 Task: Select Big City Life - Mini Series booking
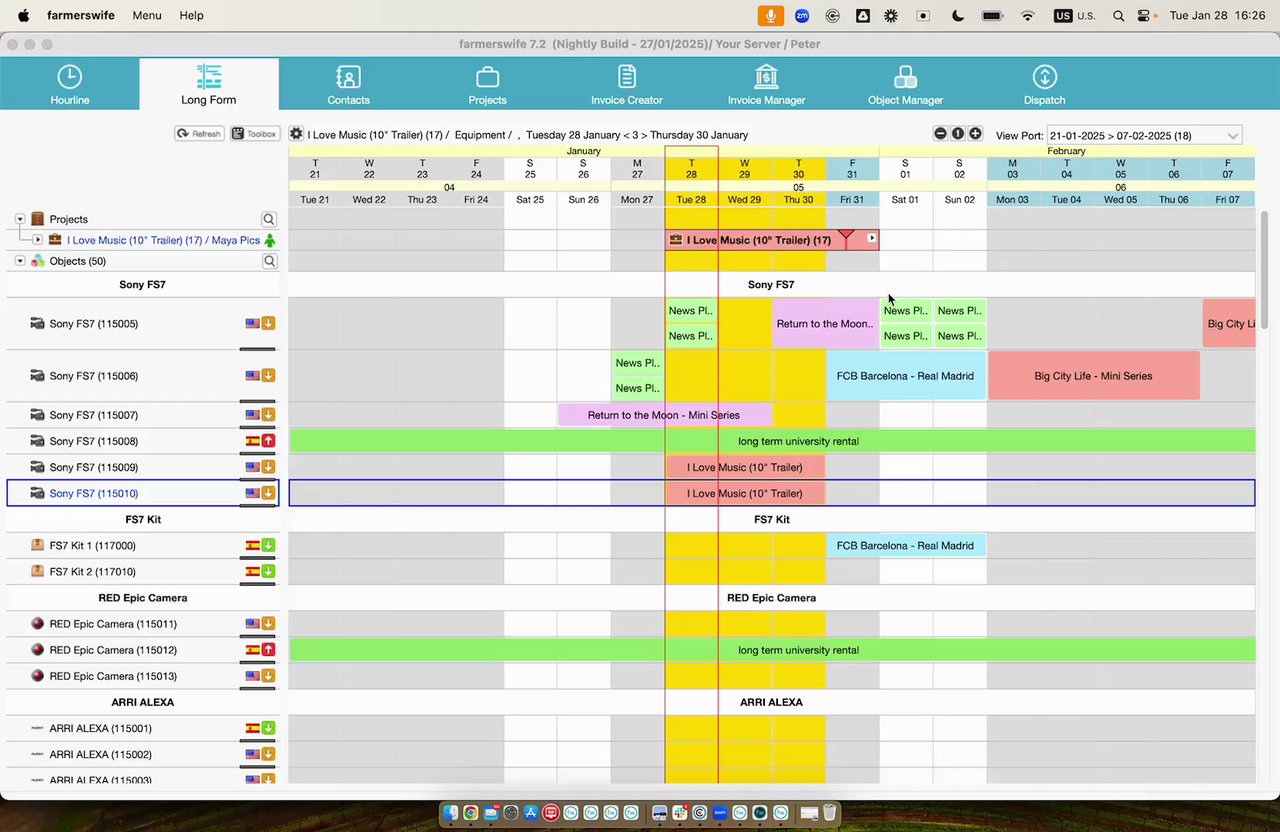point(1093,376)
